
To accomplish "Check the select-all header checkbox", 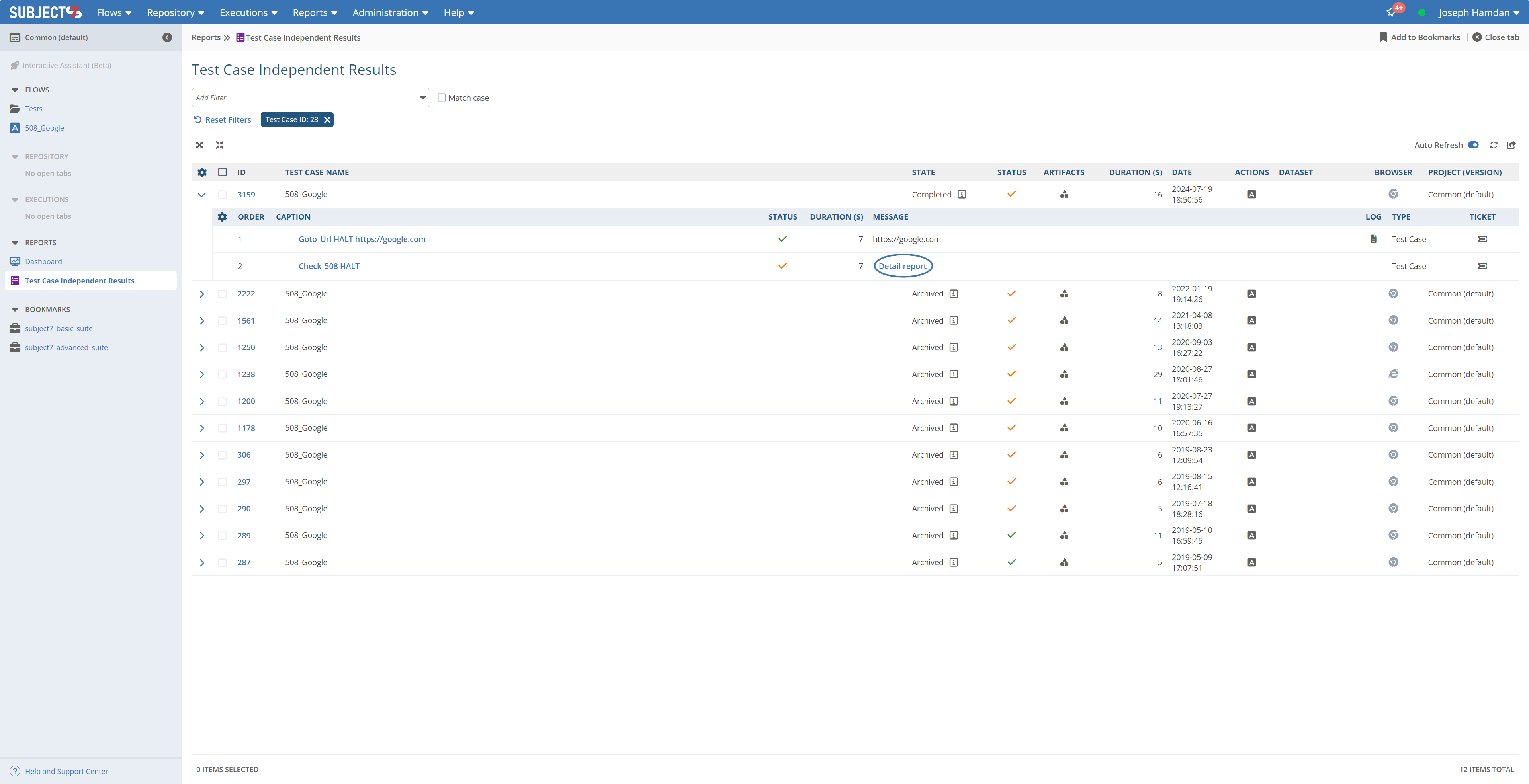I will tap(223, 173).
